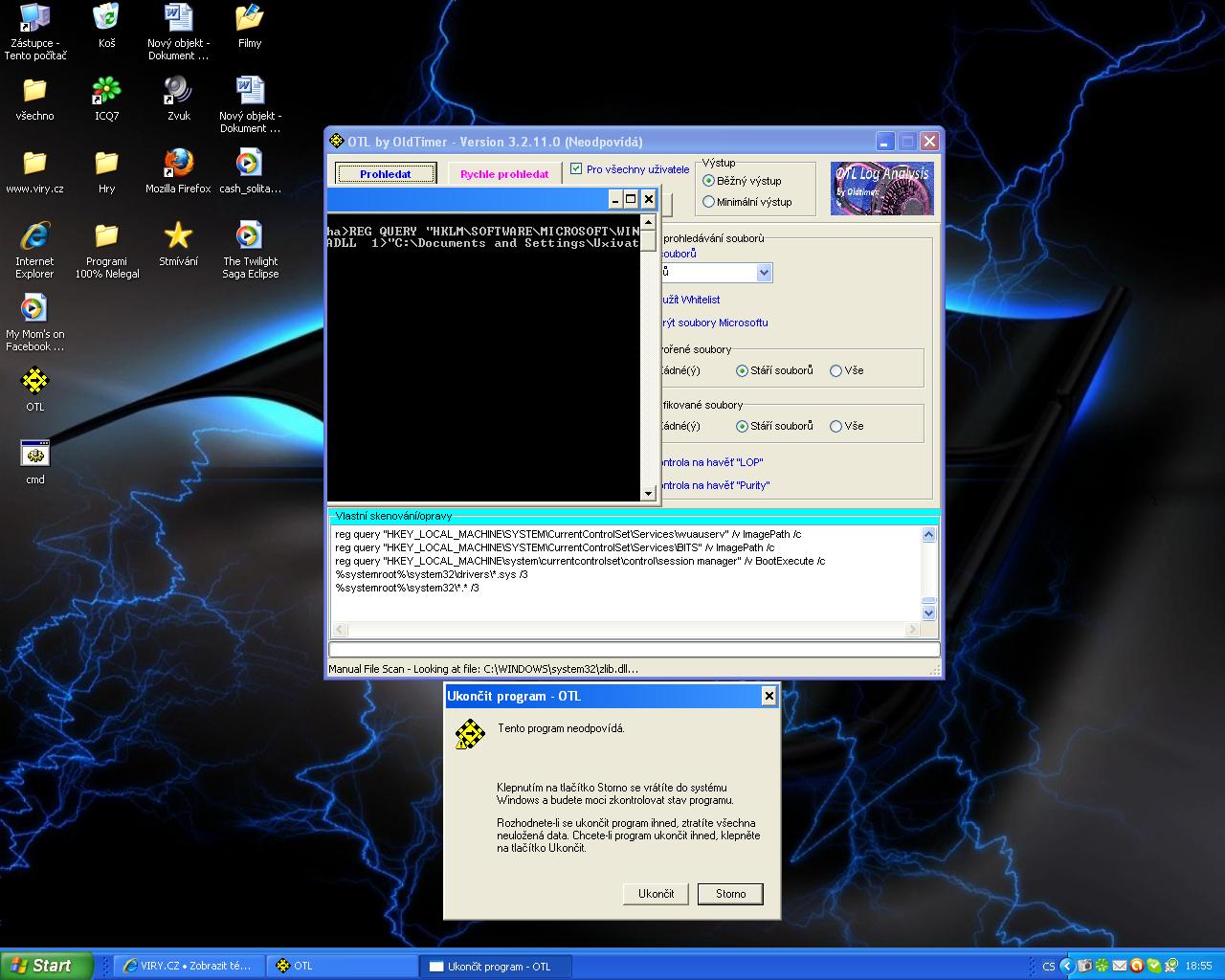
Task: Open The Twilight Saga Eclipse file
Action: pyautogui.click(x=250, y=236)
